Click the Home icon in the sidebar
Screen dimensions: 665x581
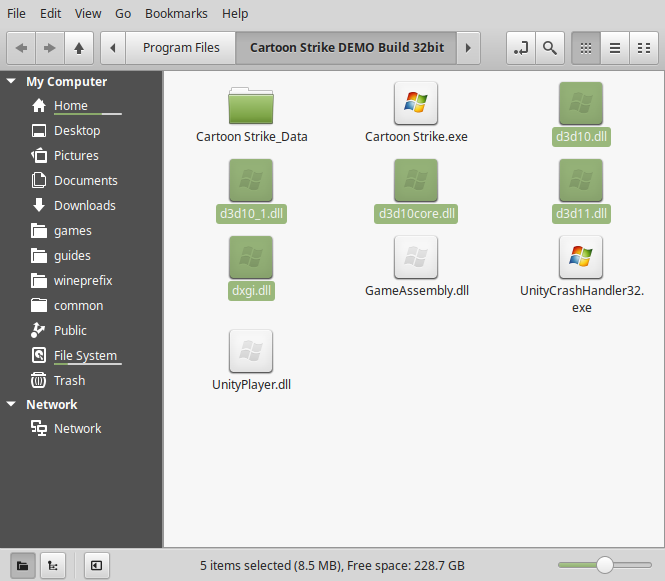39,106
